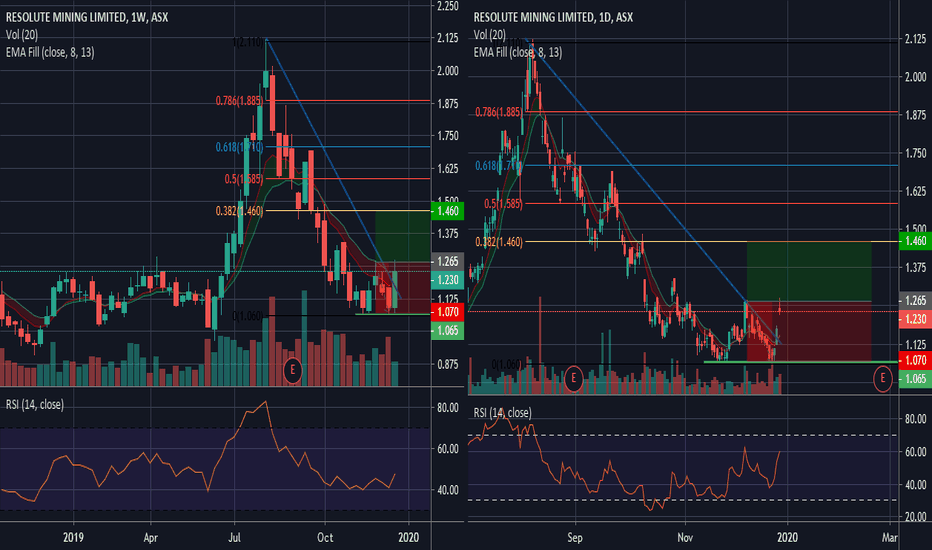The image size is (932, 550).
Task: Open EMA Fill (close, 8, 13) legend on daily chart
Action: tap(517, 52)
